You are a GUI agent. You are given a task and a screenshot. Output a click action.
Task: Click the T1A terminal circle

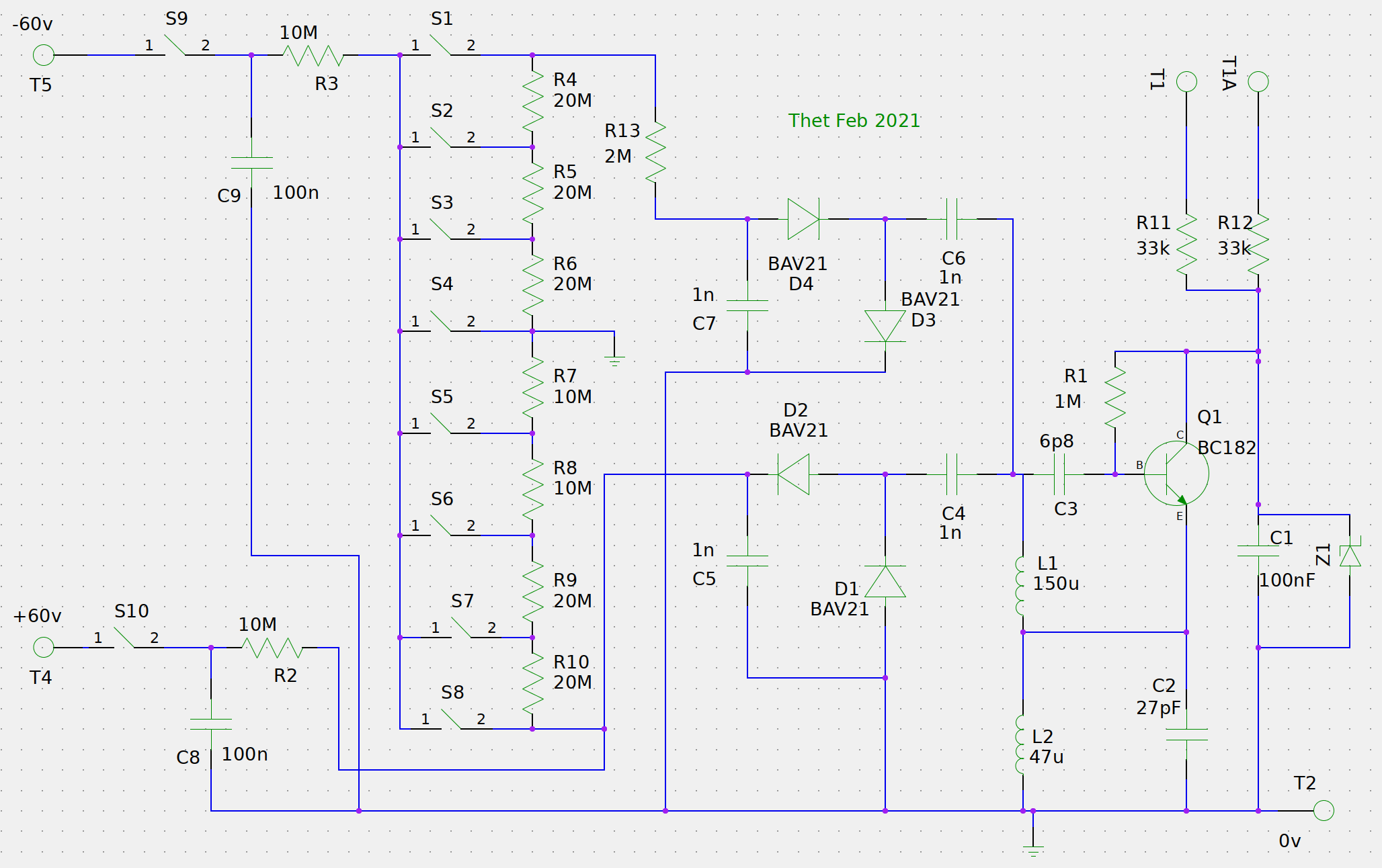point(1258,82)
